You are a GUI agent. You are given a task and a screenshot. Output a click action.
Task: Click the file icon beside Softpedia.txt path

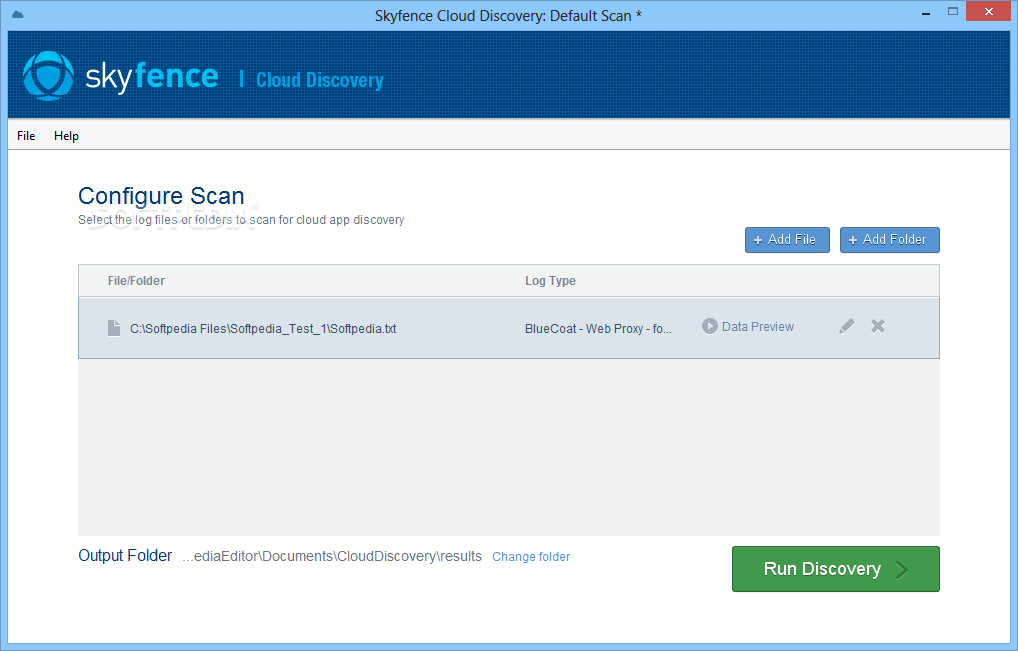pos(114,328)
